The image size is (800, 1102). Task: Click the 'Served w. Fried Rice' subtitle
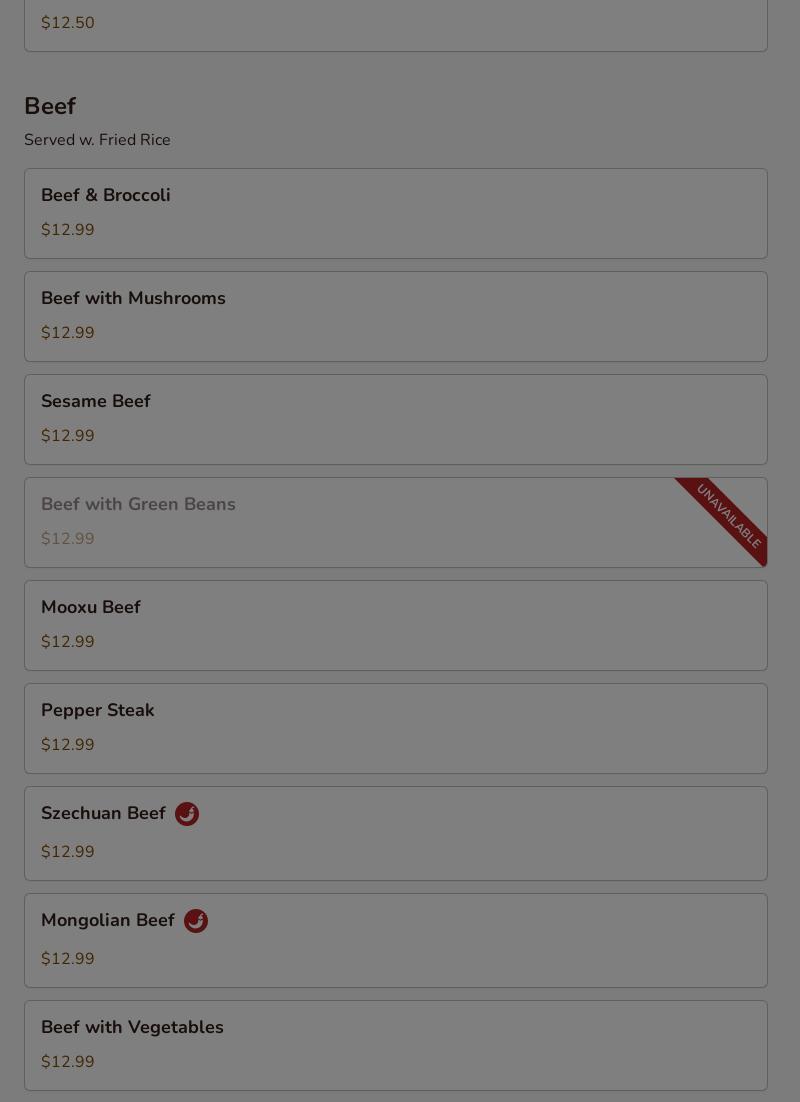click(x=97, y=140)
